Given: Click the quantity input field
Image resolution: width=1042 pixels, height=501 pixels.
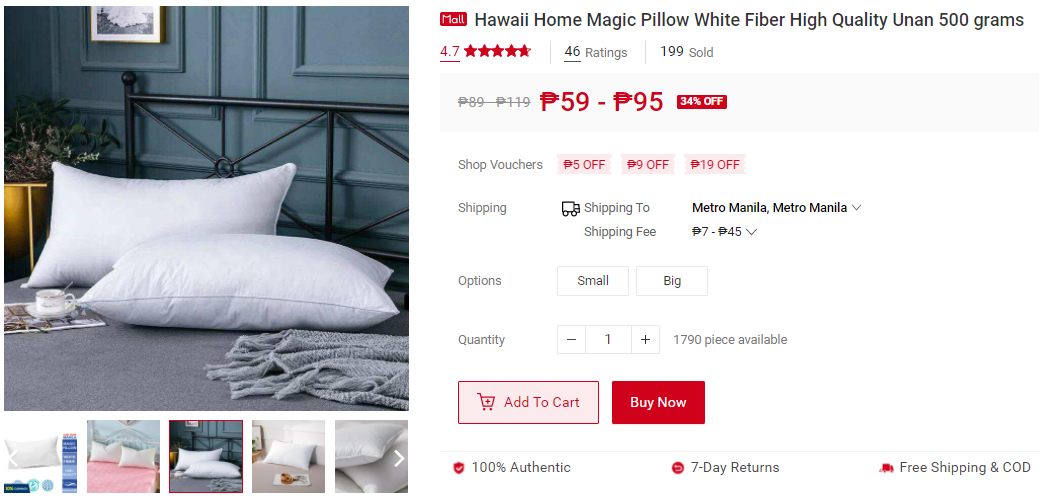Looking at the screenshot, I should [x=608, y=340].
